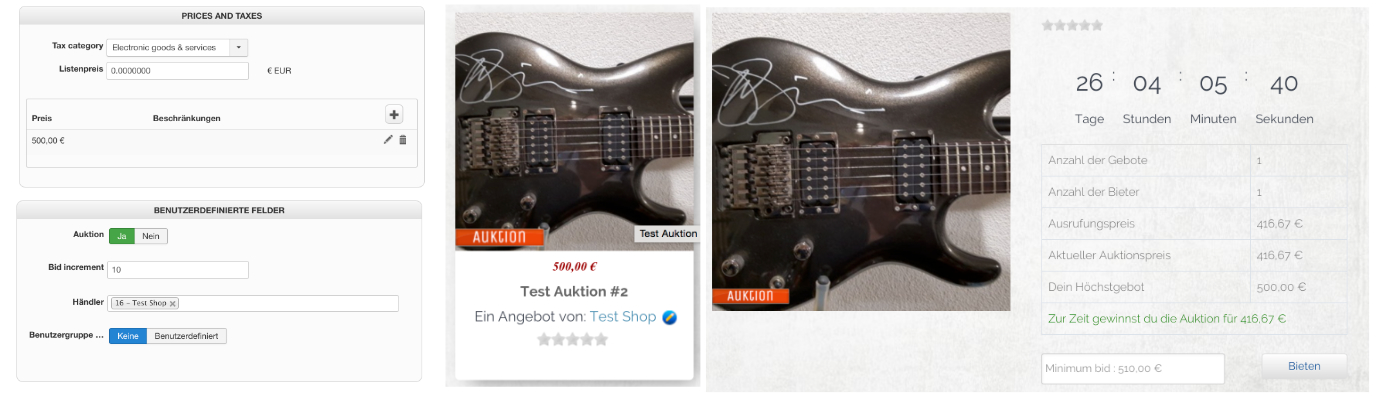The height and width of the screenshot is (400, 1400).
Task: Edit the 500,00 € price entry
Action: click(388, 140)
